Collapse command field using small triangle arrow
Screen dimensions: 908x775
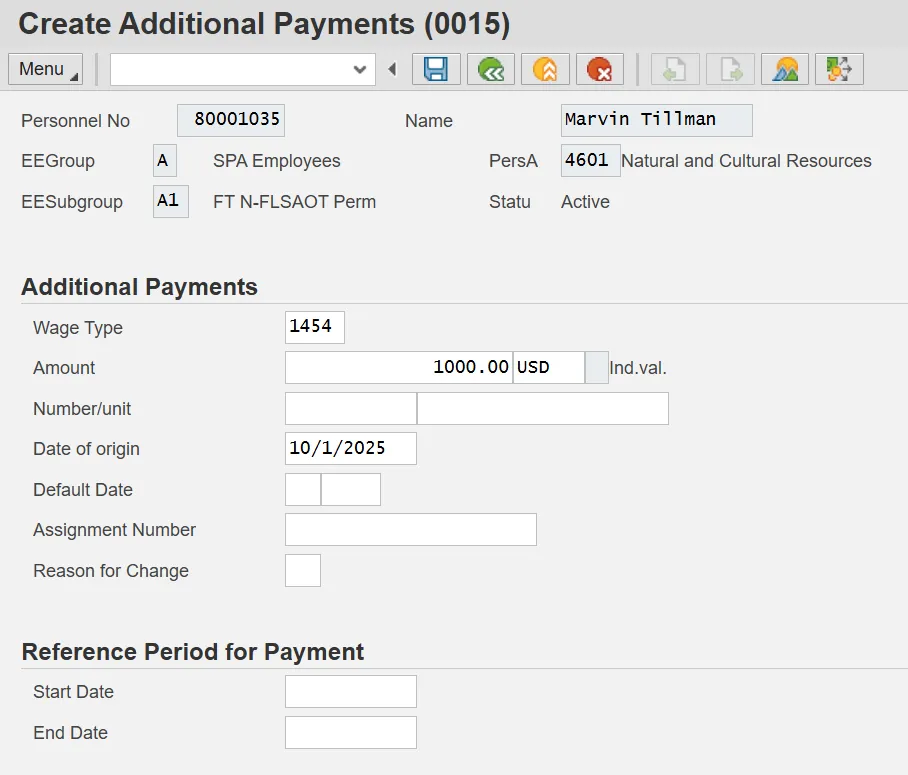click(x=392, y=69)
